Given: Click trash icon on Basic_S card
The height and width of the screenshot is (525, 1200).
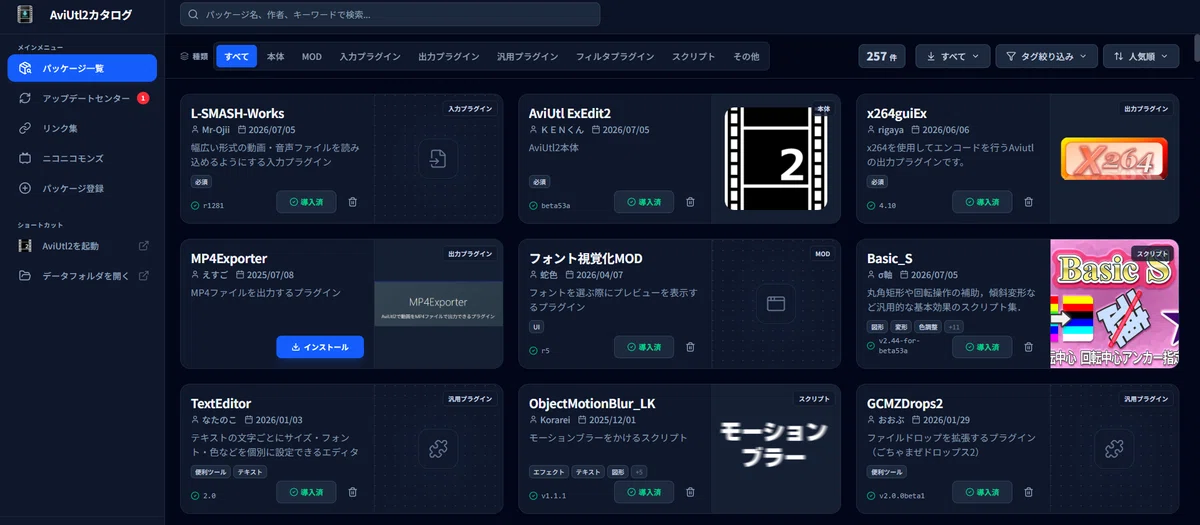Looking at the screenshot, I should (1028, 347).
